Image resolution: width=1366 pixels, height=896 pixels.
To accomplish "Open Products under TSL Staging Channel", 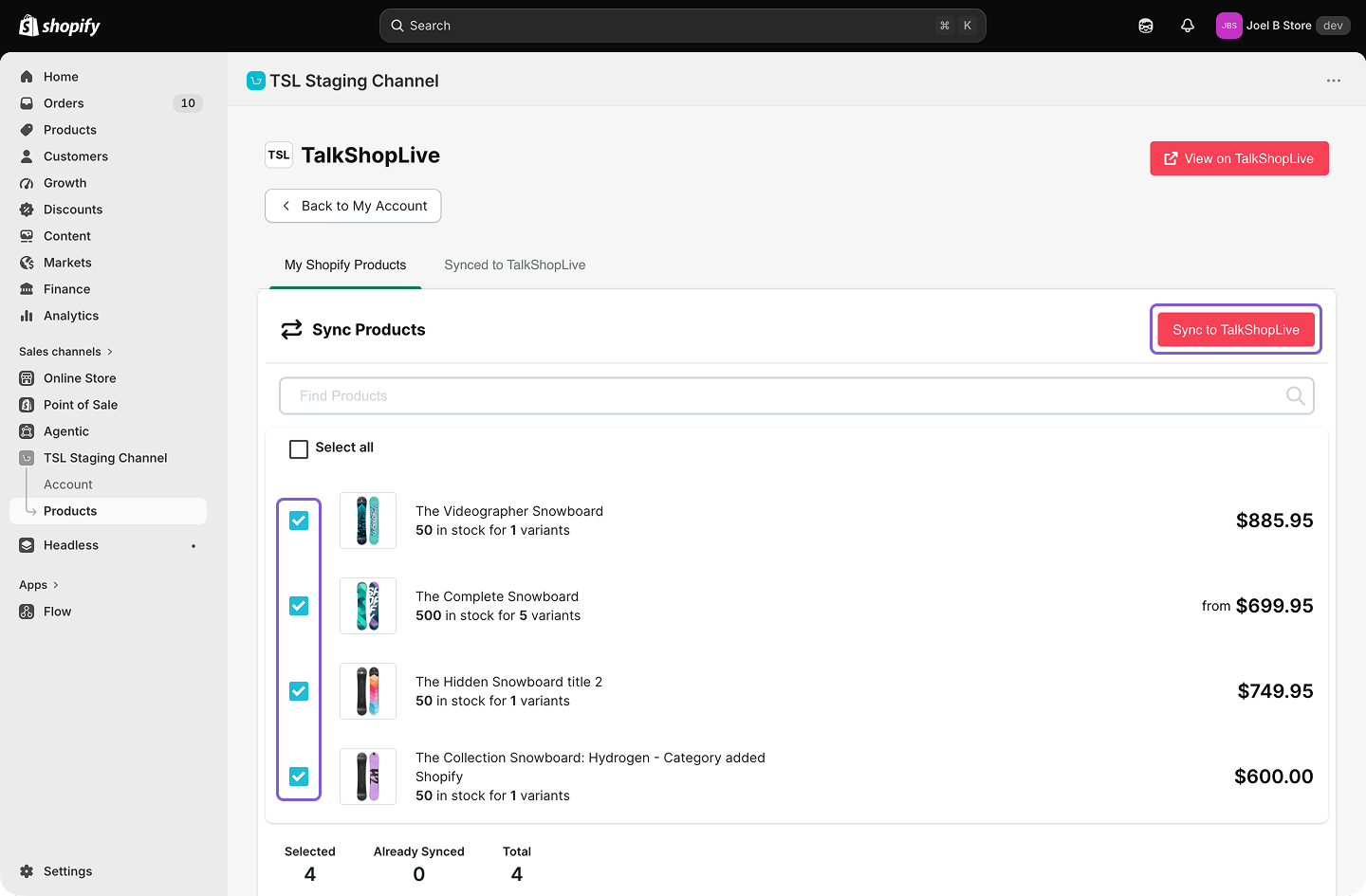I will point(108,511).
